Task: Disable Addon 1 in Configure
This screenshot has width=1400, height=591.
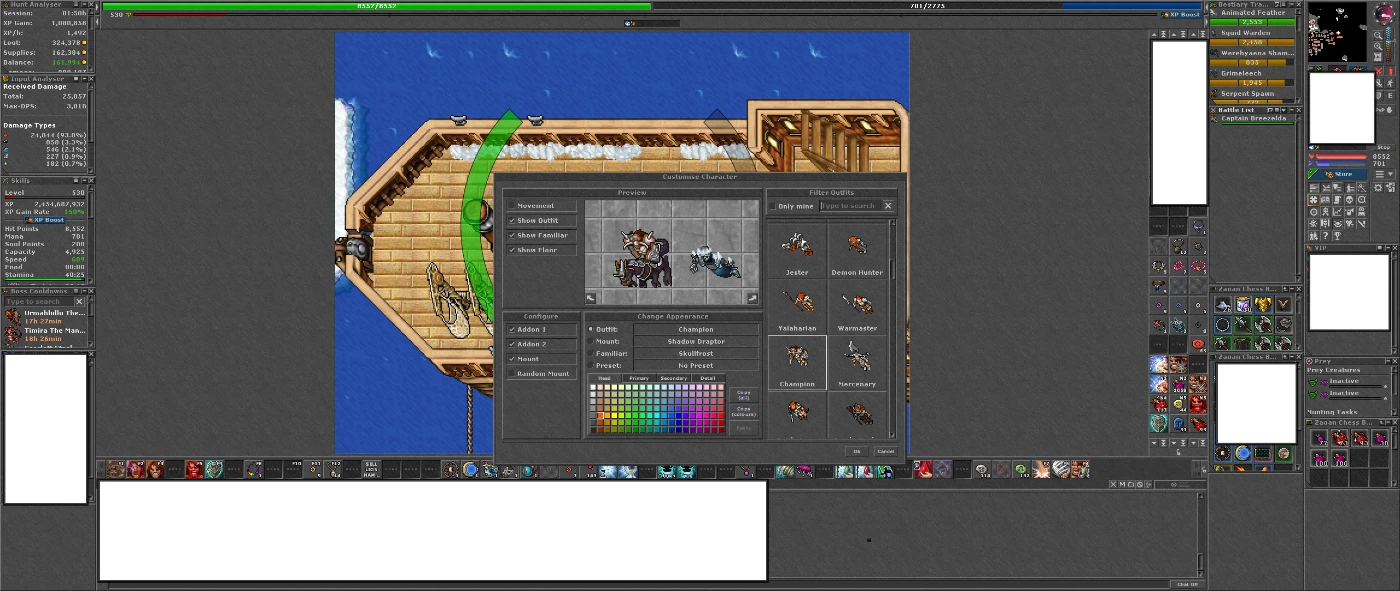Action: coord(511,329)
